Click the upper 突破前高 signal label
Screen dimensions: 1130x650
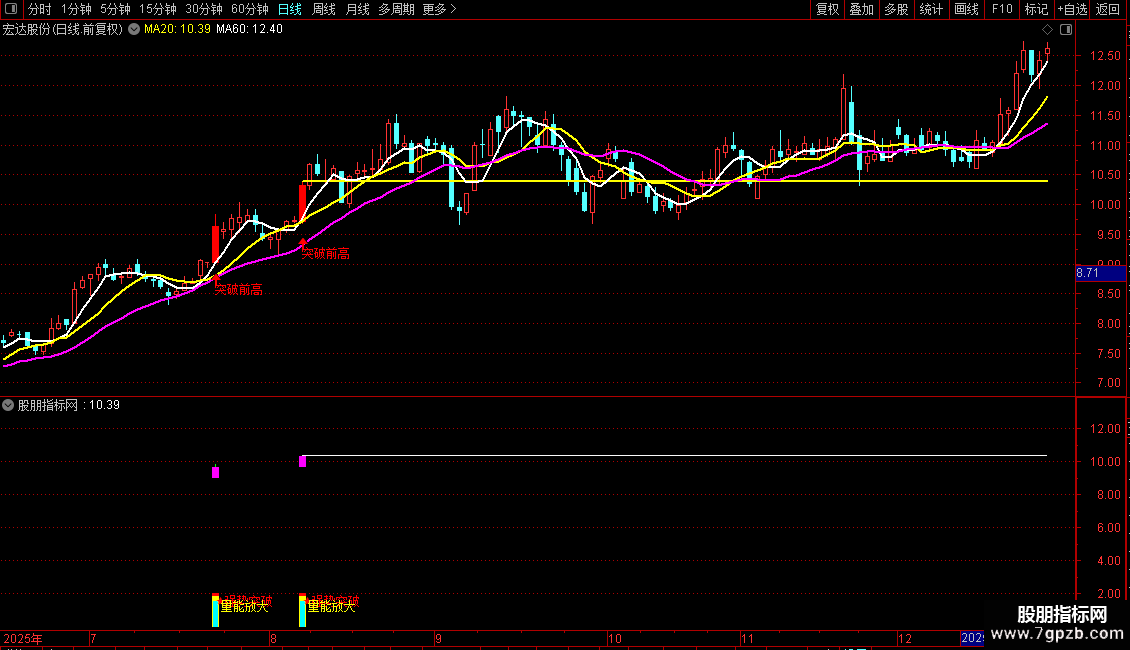(325, 253)
